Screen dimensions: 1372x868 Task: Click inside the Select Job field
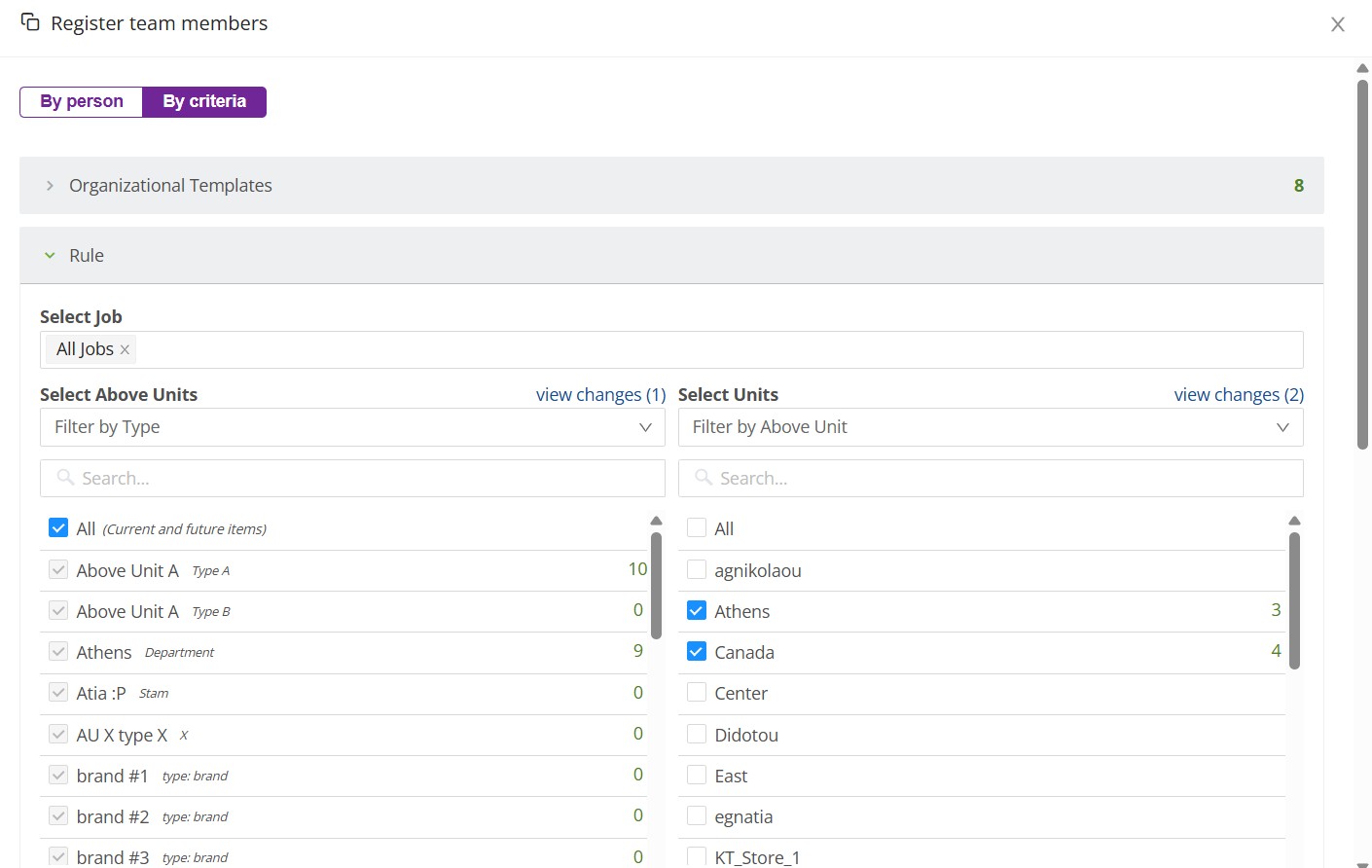tap(671, 349)
